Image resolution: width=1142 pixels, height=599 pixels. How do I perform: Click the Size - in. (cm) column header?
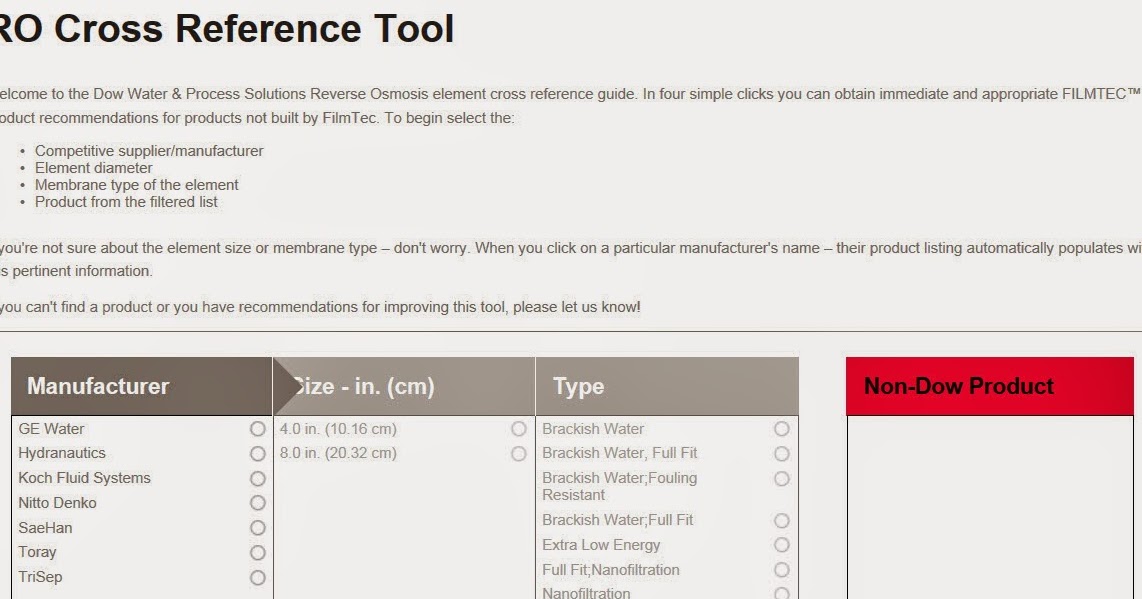pyautogui.click(x=366, y=386)
